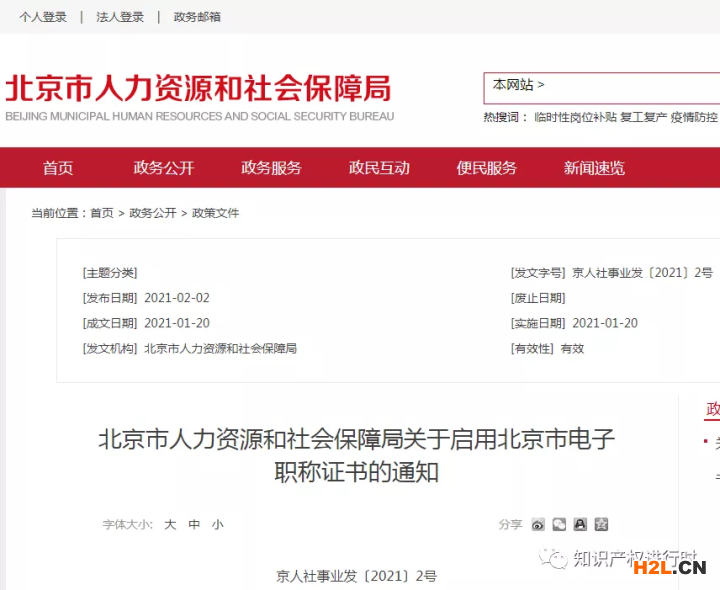The image size is (720, 590).
Task: Click 政策文件 in the breadcrumb
Action: pos(216,213)
